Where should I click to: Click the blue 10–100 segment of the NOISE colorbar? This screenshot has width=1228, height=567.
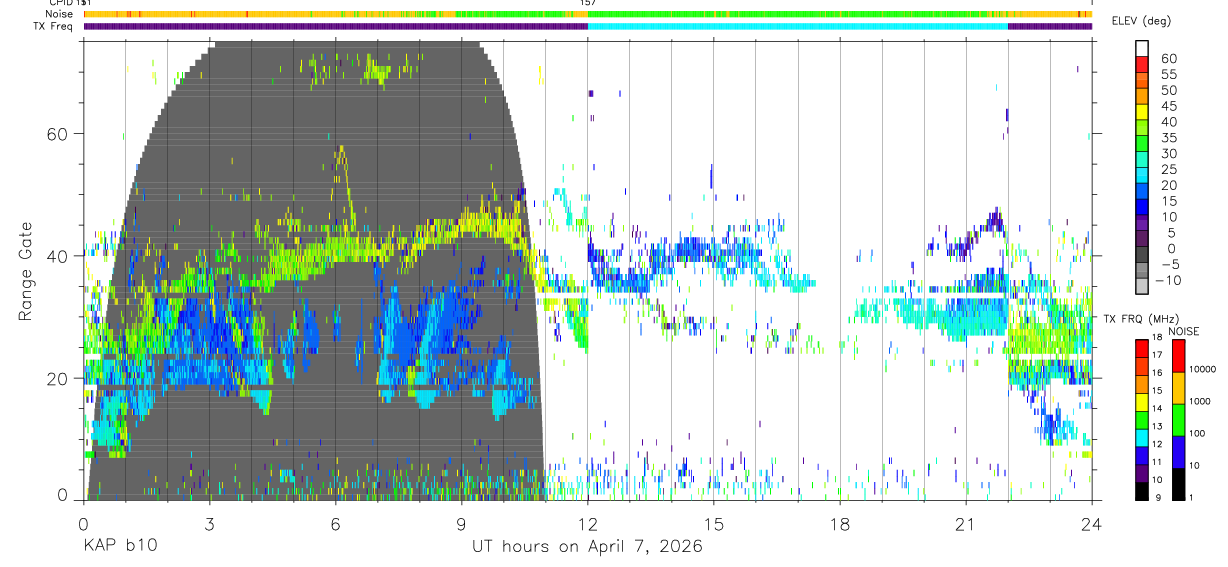tap(1177, 451)
